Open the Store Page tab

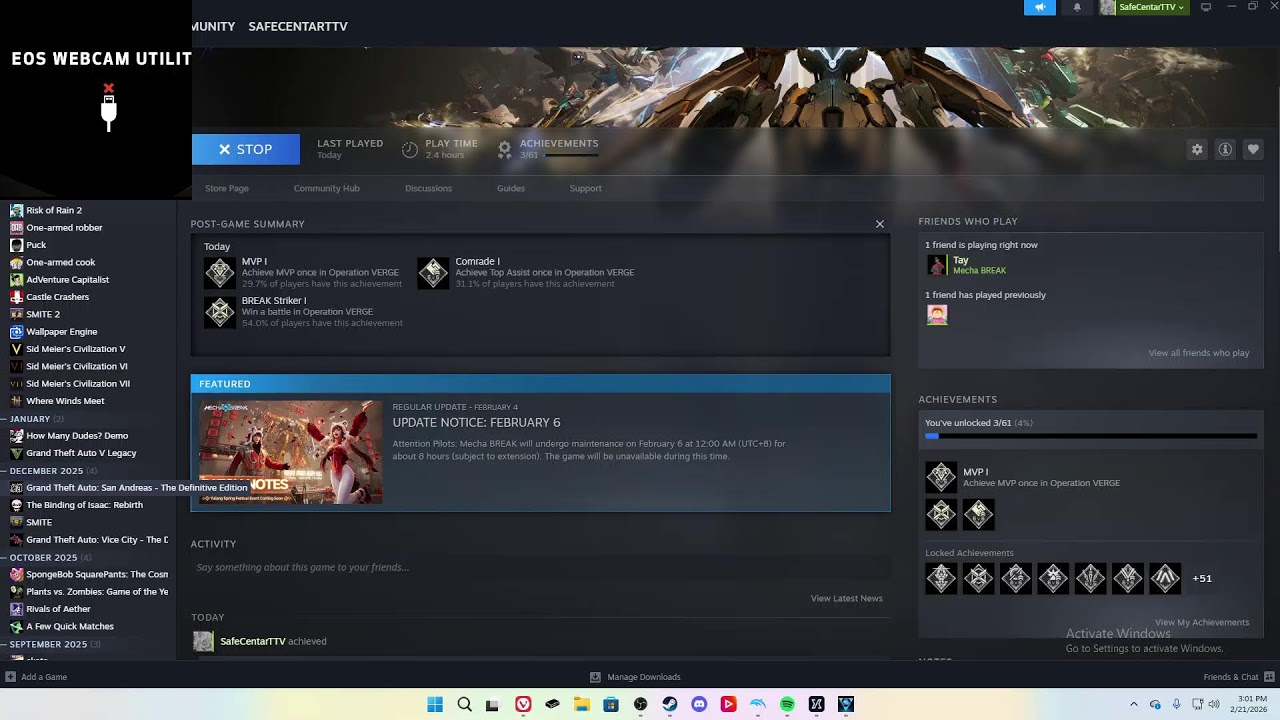227,188
